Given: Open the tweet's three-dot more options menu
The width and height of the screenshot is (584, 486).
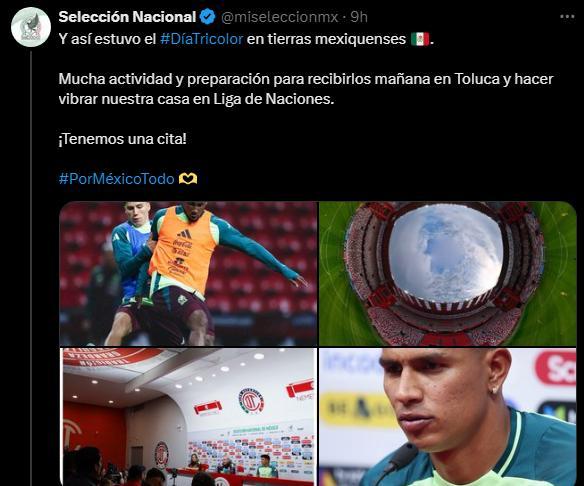Looking at the screenshot, I should (567, 17).
